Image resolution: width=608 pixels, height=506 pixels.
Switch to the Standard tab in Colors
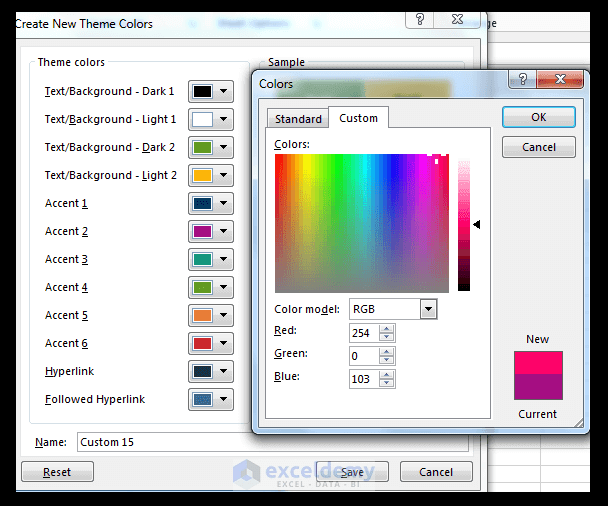[x=298, y=119]
